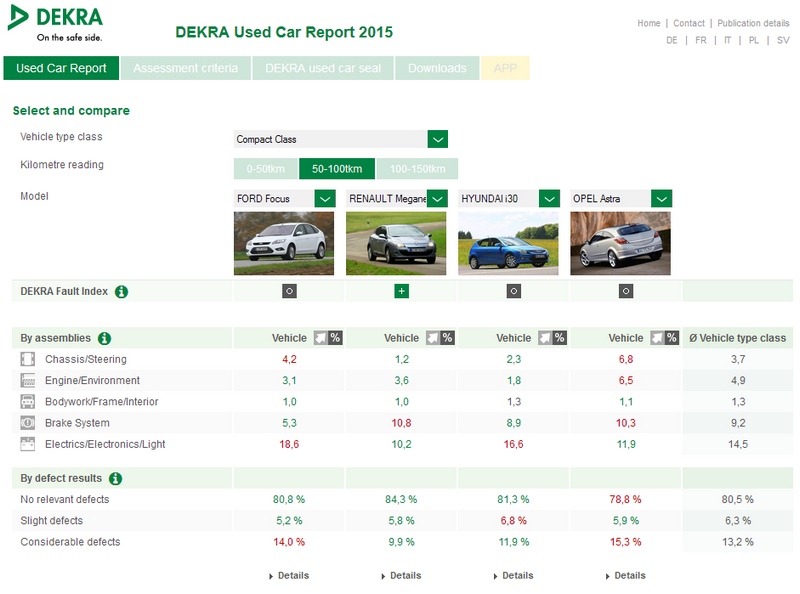Click the Electrics/Electronics/Light assembly icon
Image resolution: width=800 pixels, height=594 pixels.
click(28, 444)
